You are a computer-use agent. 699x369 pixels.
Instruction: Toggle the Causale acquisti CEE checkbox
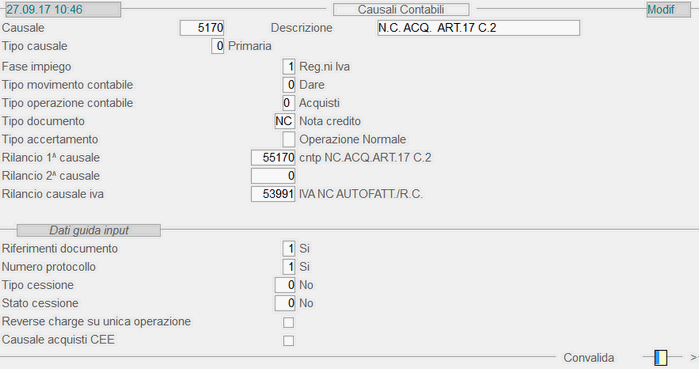[288, 340]
